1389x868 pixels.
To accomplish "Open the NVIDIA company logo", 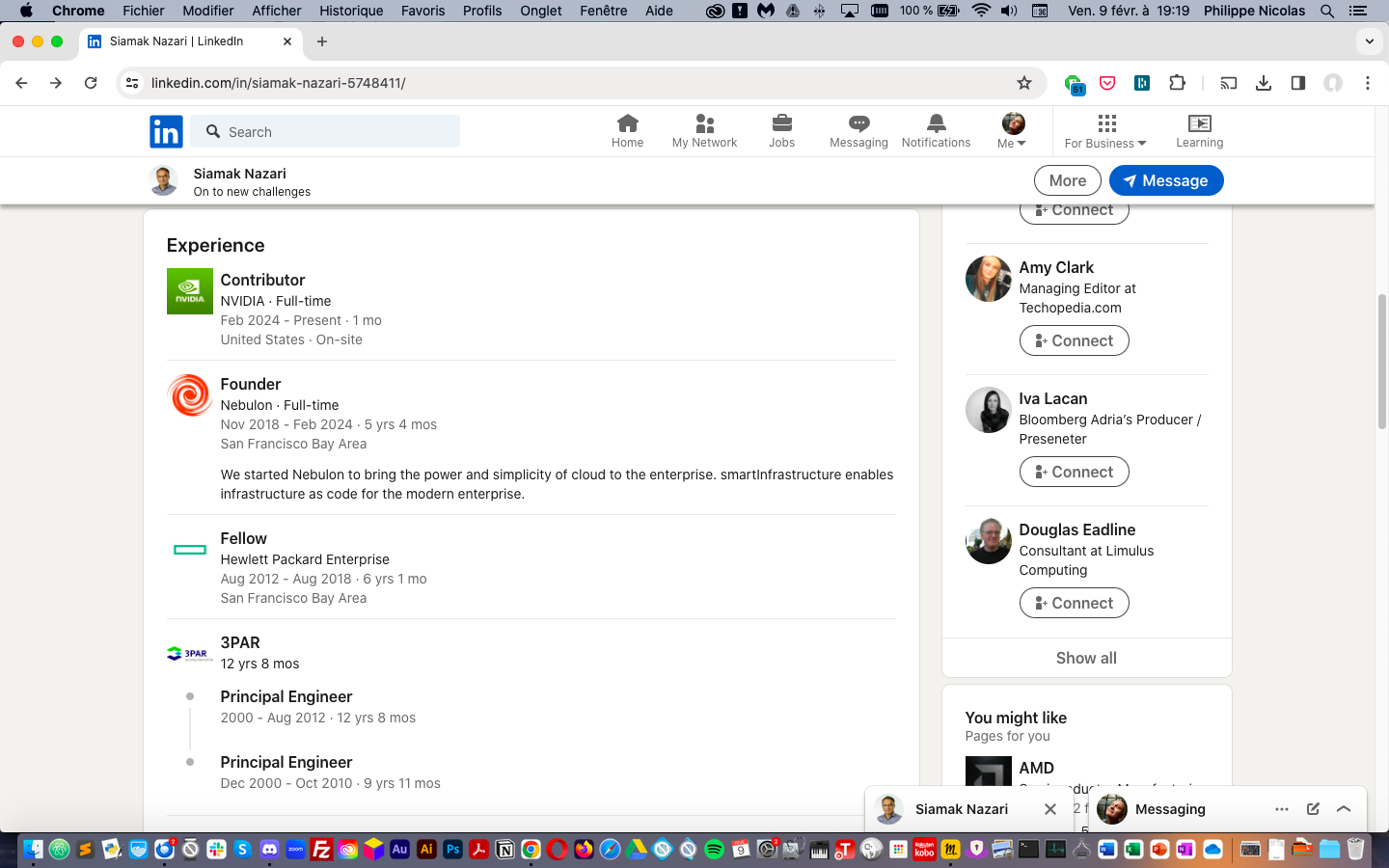I will [190, 291].
